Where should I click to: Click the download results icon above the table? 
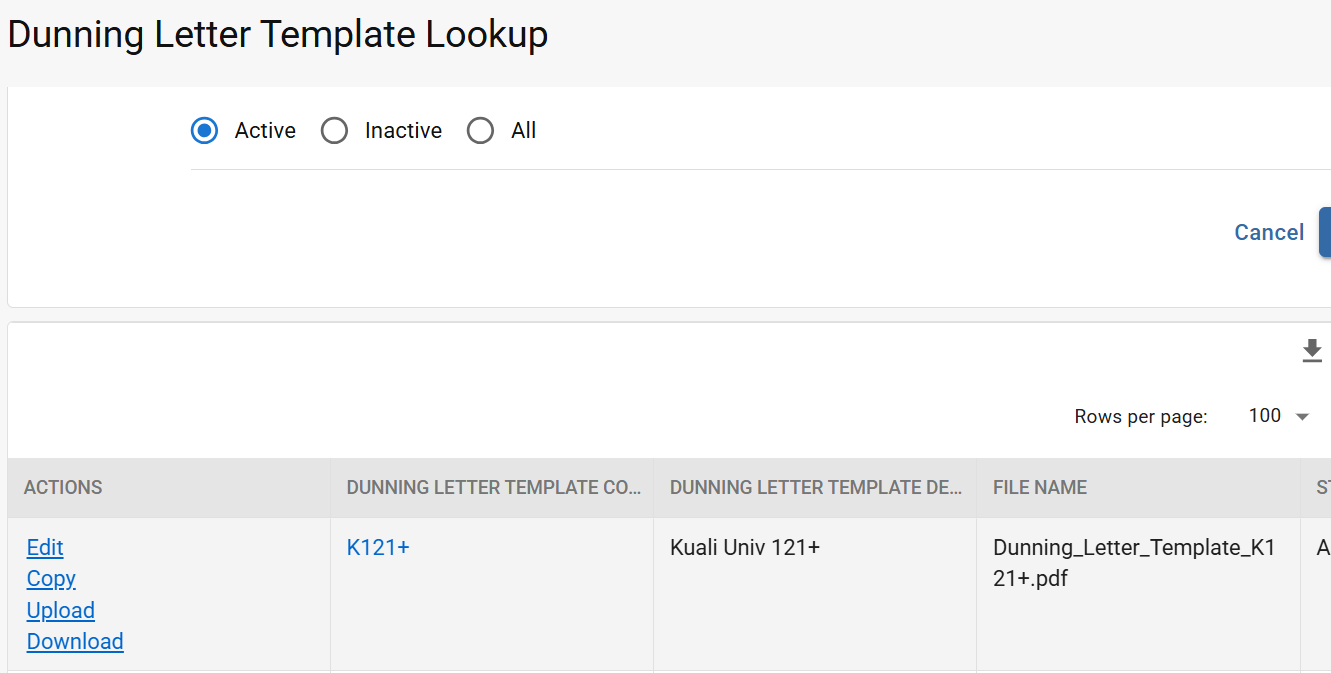pyautogui.click(x=1312, y=351)
